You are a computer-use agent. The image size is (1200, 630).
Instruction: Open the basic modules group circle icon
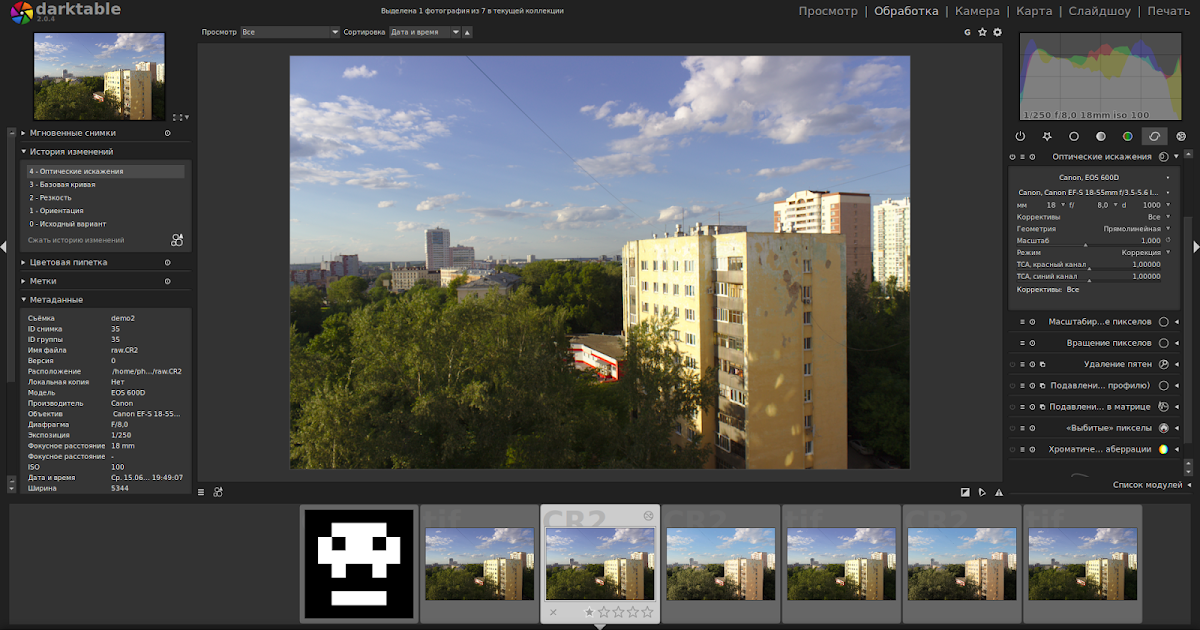tap(1074, 136)
